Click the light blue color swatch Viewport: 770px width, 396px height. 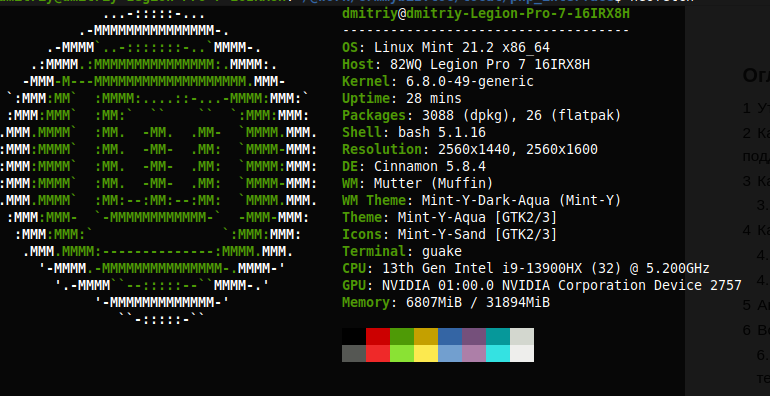450,353
